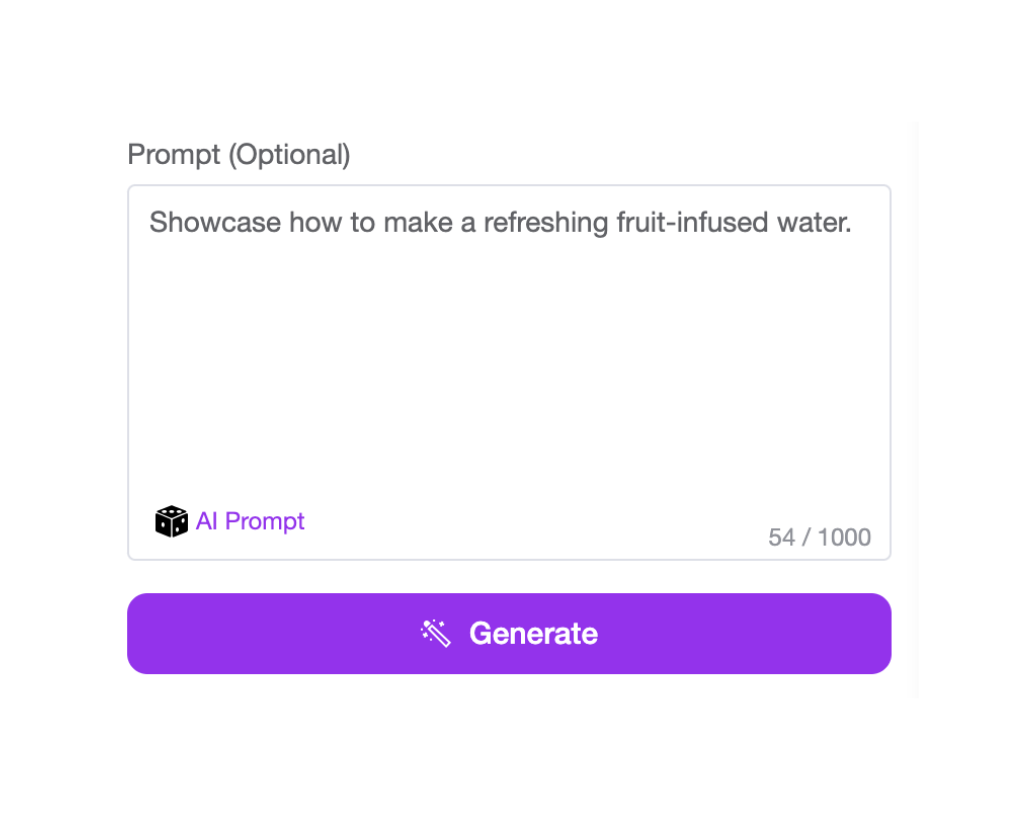Viewport: 1024px width, 820px height.
Task: Click the word '(Optional)' in the label
Action: tap(289, 155)
